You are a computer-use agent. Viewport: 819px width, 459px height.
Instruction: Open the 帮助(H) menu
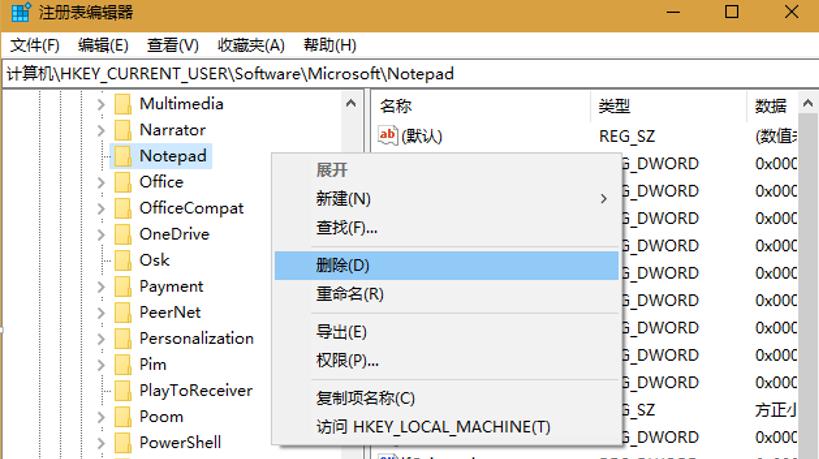click(x=330, y=45)
